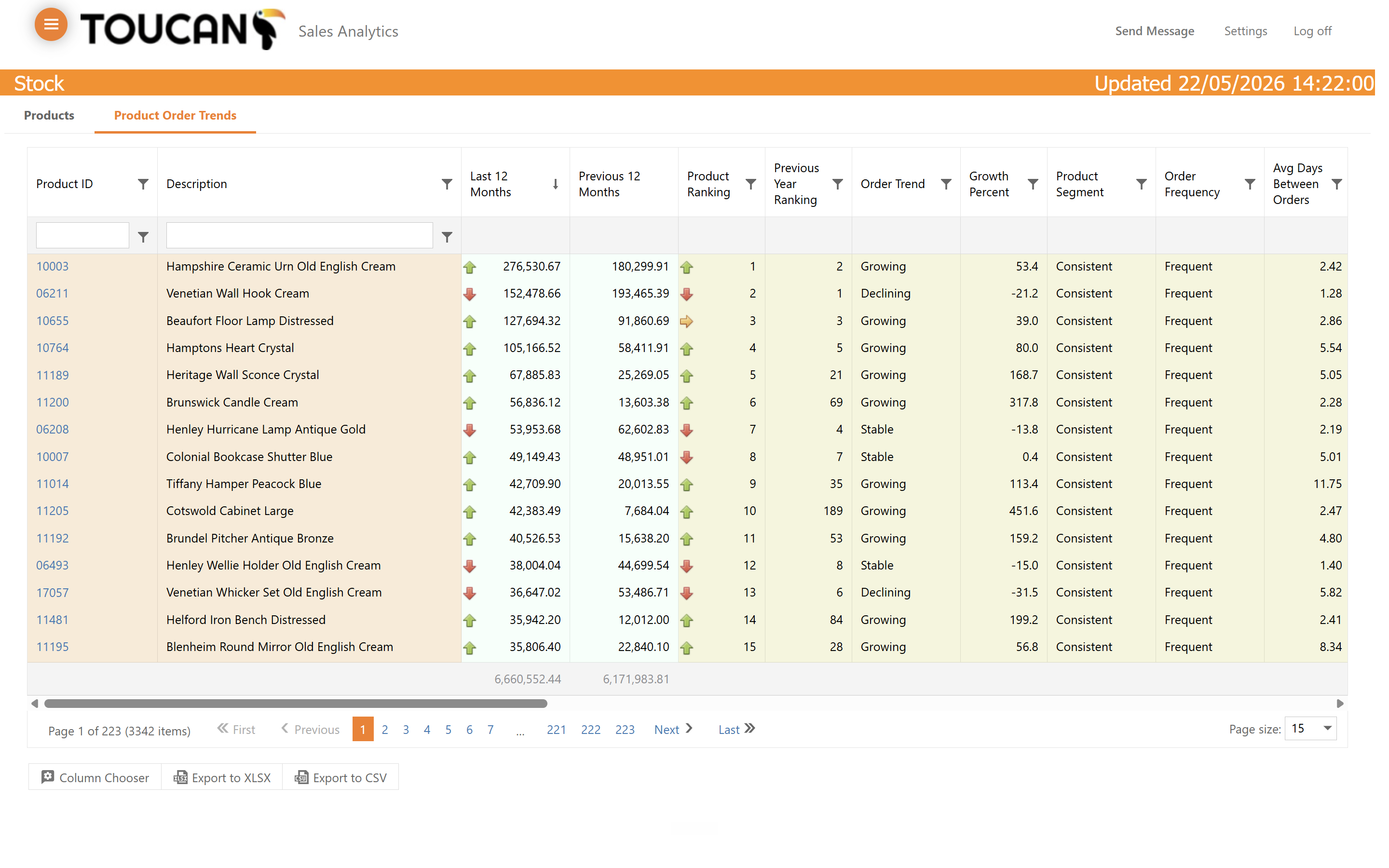Image resolution: width=1389 pixels, height=868 pixels.
Task: Open Description column filter icon
Action: coord(447,184)
